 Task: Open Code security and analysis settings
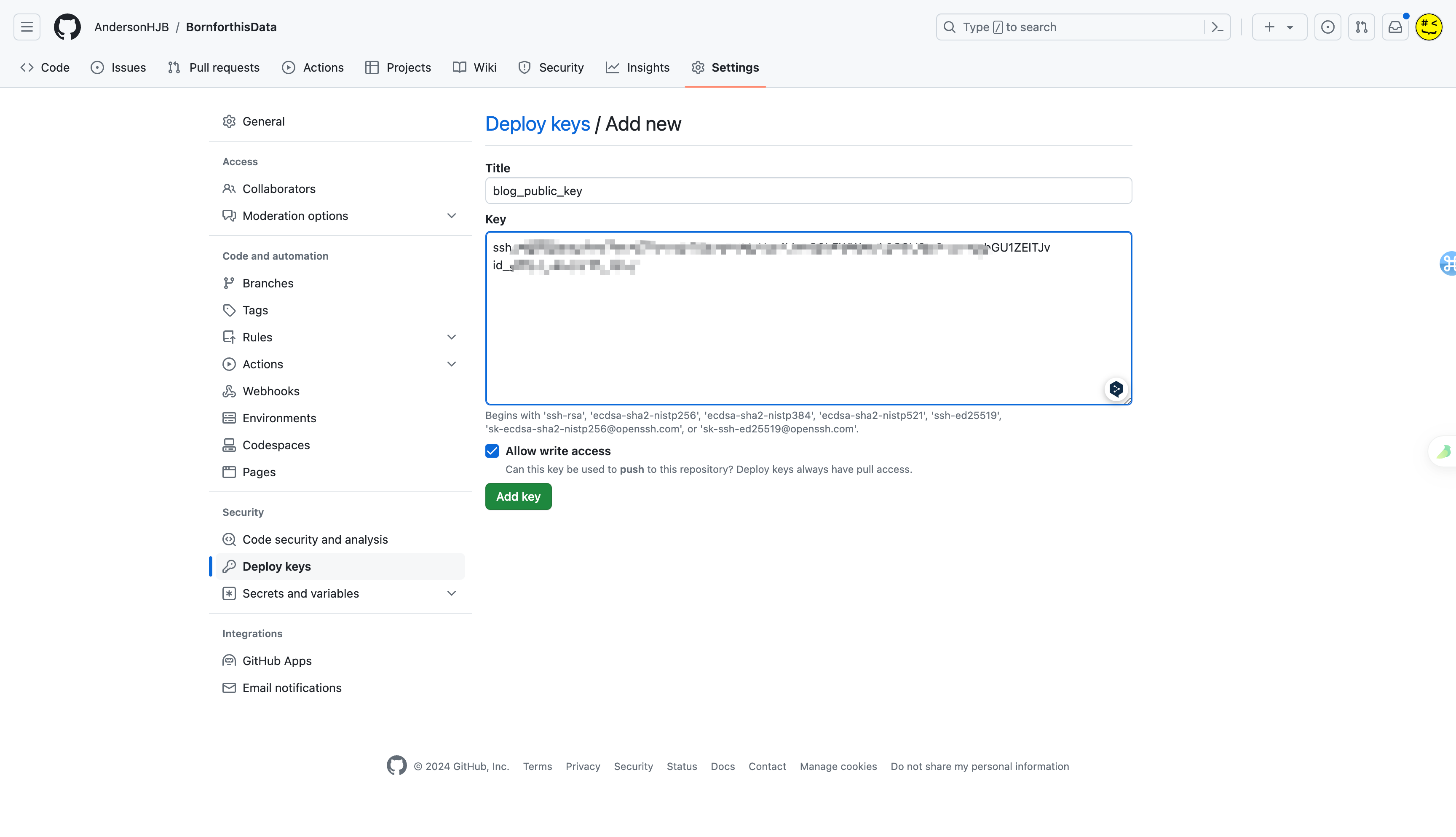pos(341,539)
